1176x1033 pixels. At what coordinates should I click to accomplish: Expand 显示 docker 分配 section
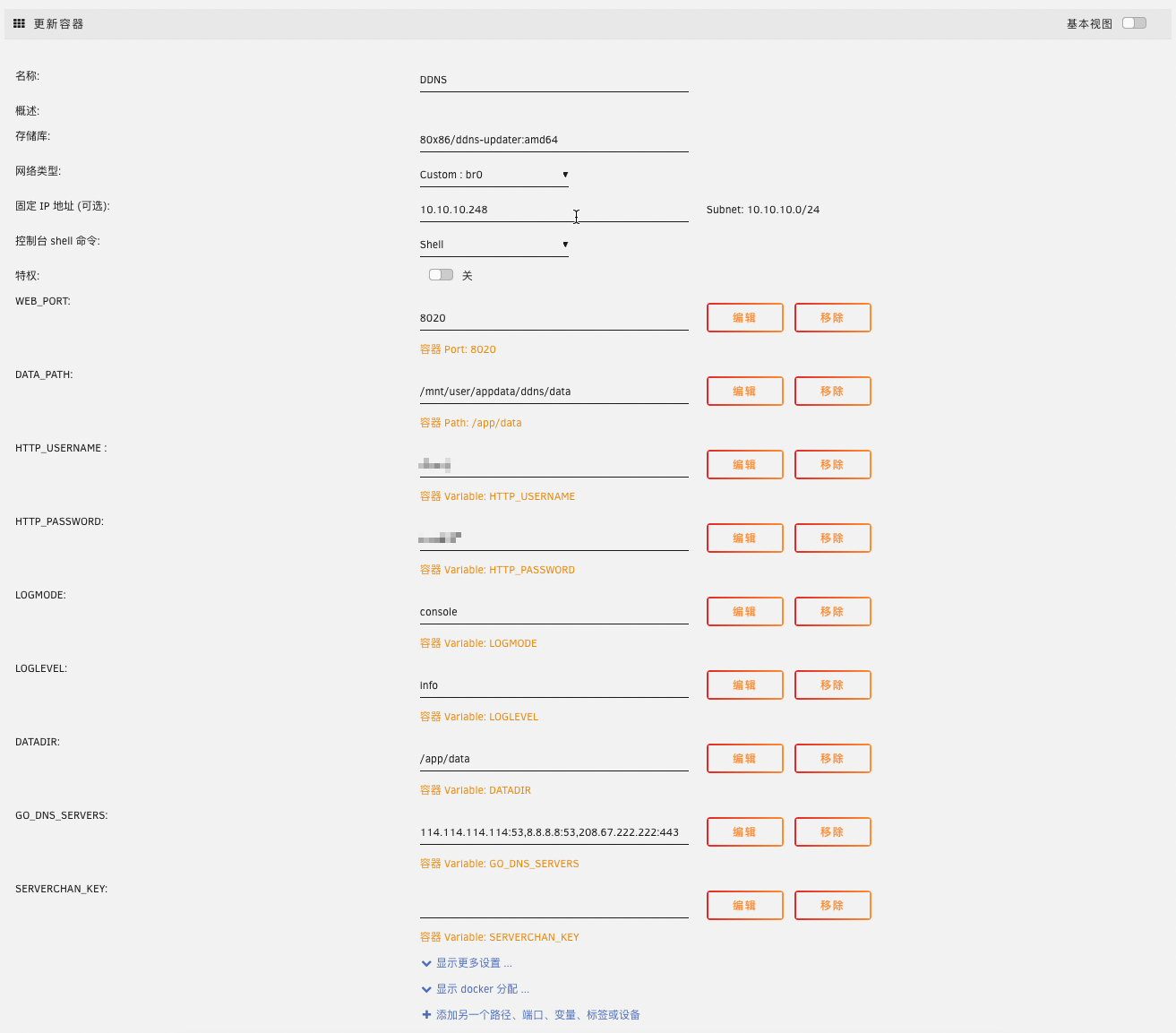point(482,989)
